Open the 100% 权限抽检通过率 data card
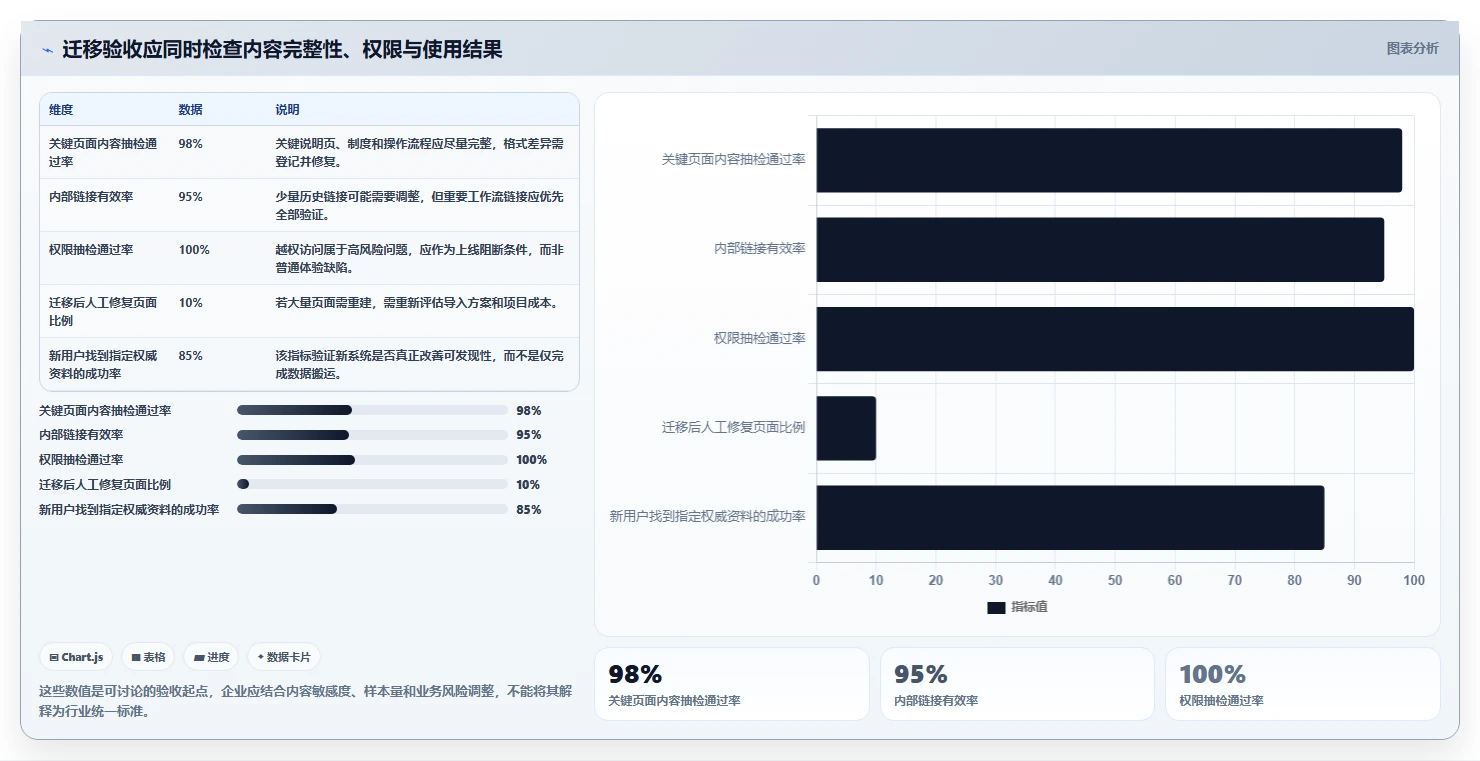The height and width of the screenshot is (761, 1480). pos(1303,684)
